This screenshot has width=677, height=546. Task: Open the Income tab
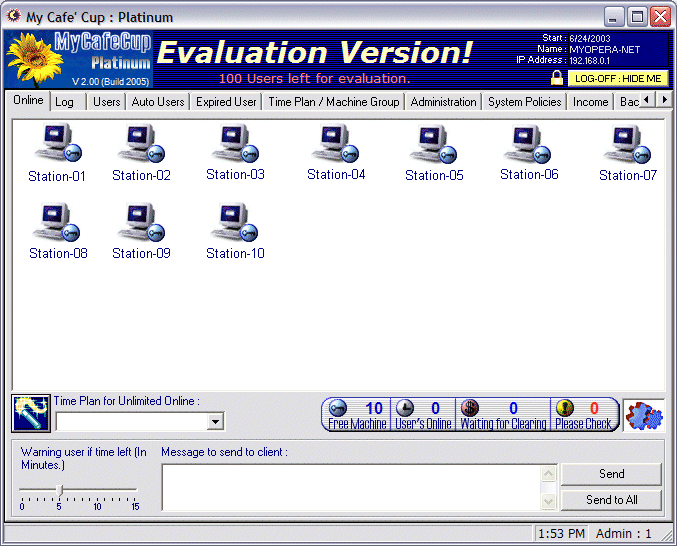(590, 102)
